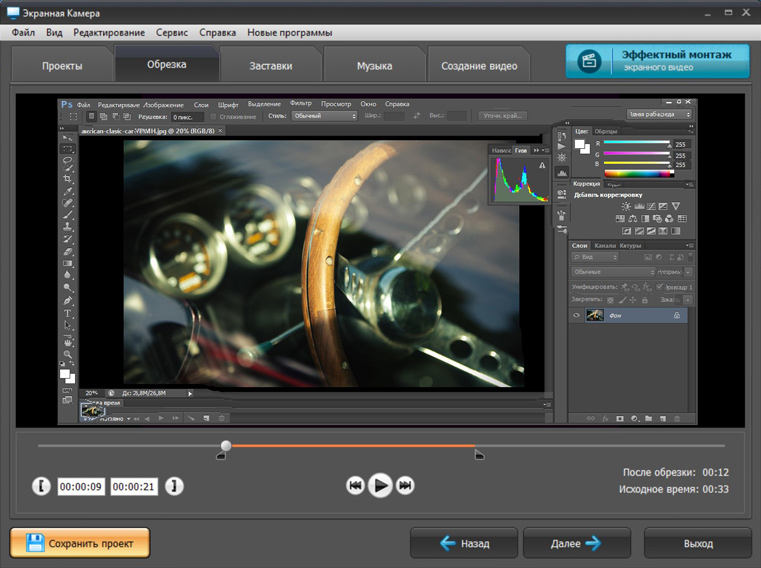Click the play button
This screenshot has height=568, width=761.
(x=380, y=485)
